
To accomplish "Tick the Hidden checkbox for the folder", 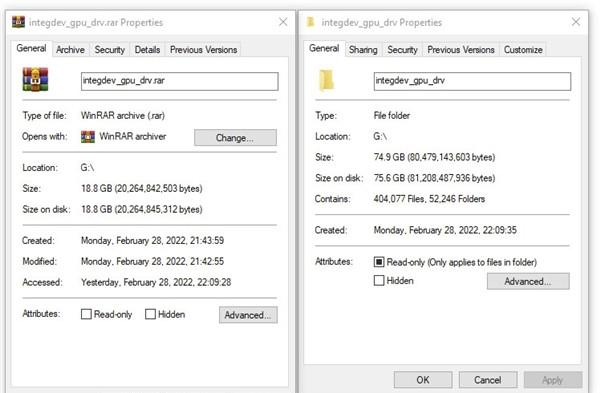I will coord(379,280).
